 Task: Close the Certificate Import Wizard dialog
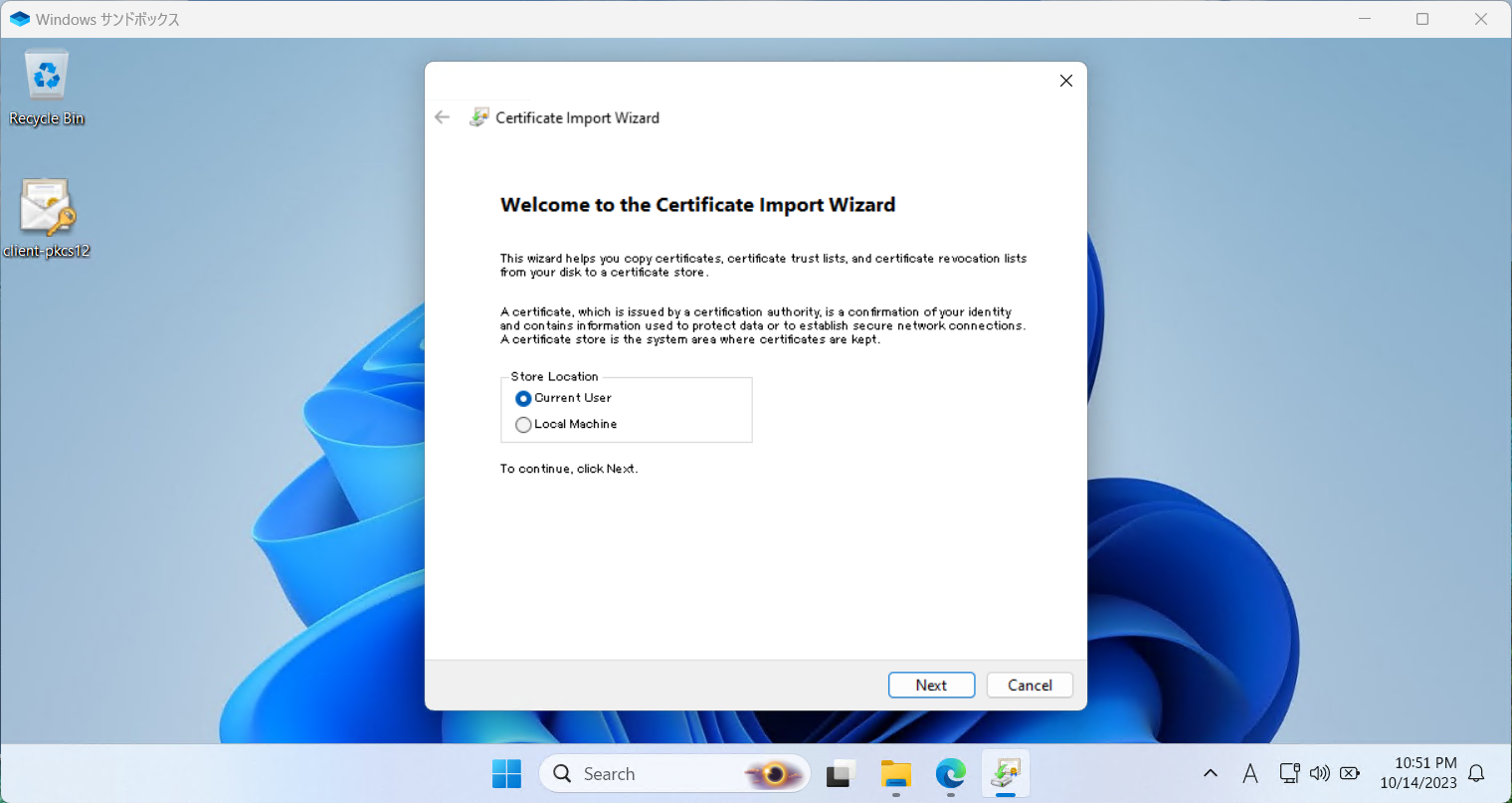1066,81
